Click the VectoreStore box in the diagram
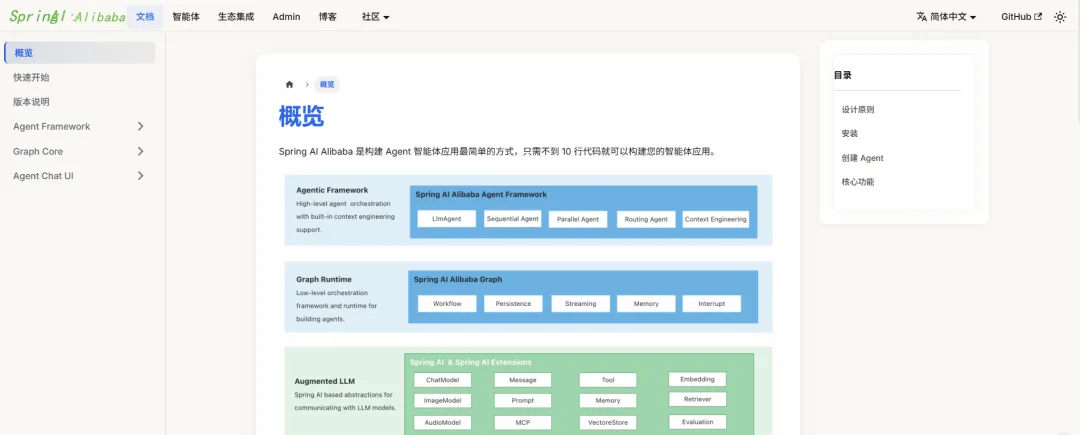Image resolution: width=1080 pixels, height=435 pixels. (608, 423)
